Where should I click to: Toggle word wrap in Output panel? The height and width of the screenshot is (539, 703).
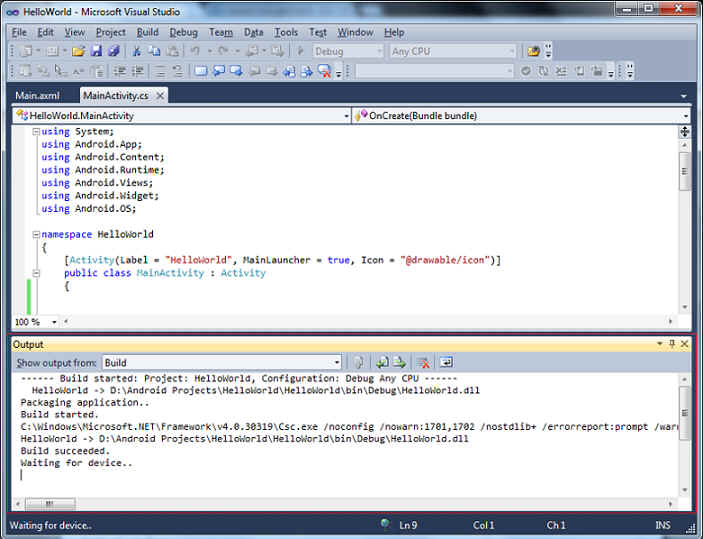[446, 362]
